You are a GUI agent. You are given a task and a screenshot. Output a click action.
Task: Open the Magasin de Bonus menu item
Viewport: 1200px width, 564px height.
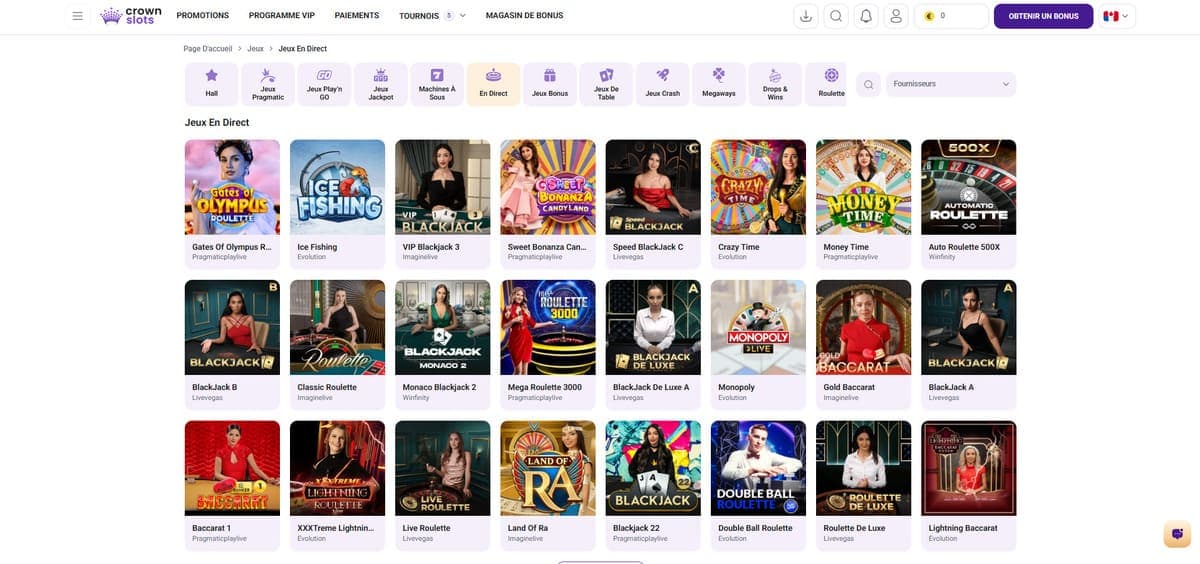click(x=524, y=16)
